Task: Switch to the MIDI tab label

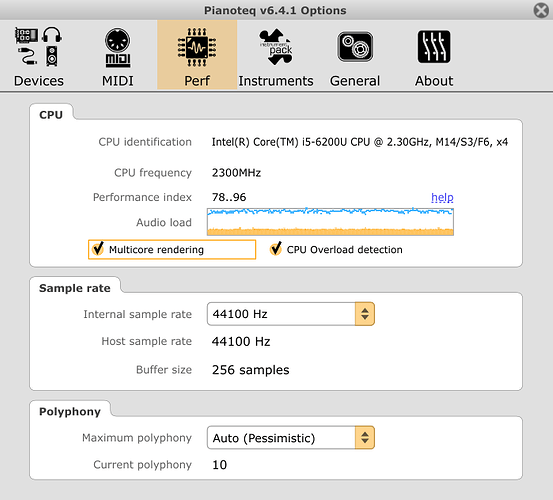Action: (117, 81)
